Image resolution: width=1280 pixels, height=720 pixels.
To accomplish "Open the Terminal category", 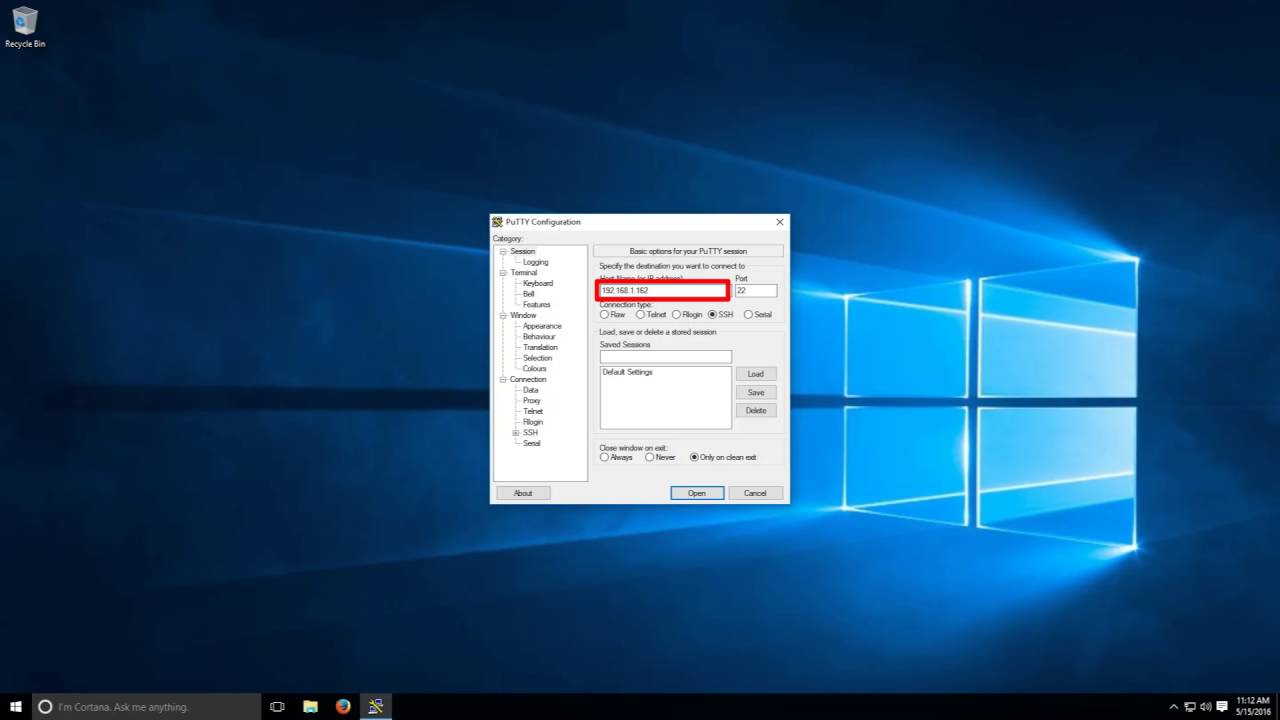I will [x=523, y=273].
